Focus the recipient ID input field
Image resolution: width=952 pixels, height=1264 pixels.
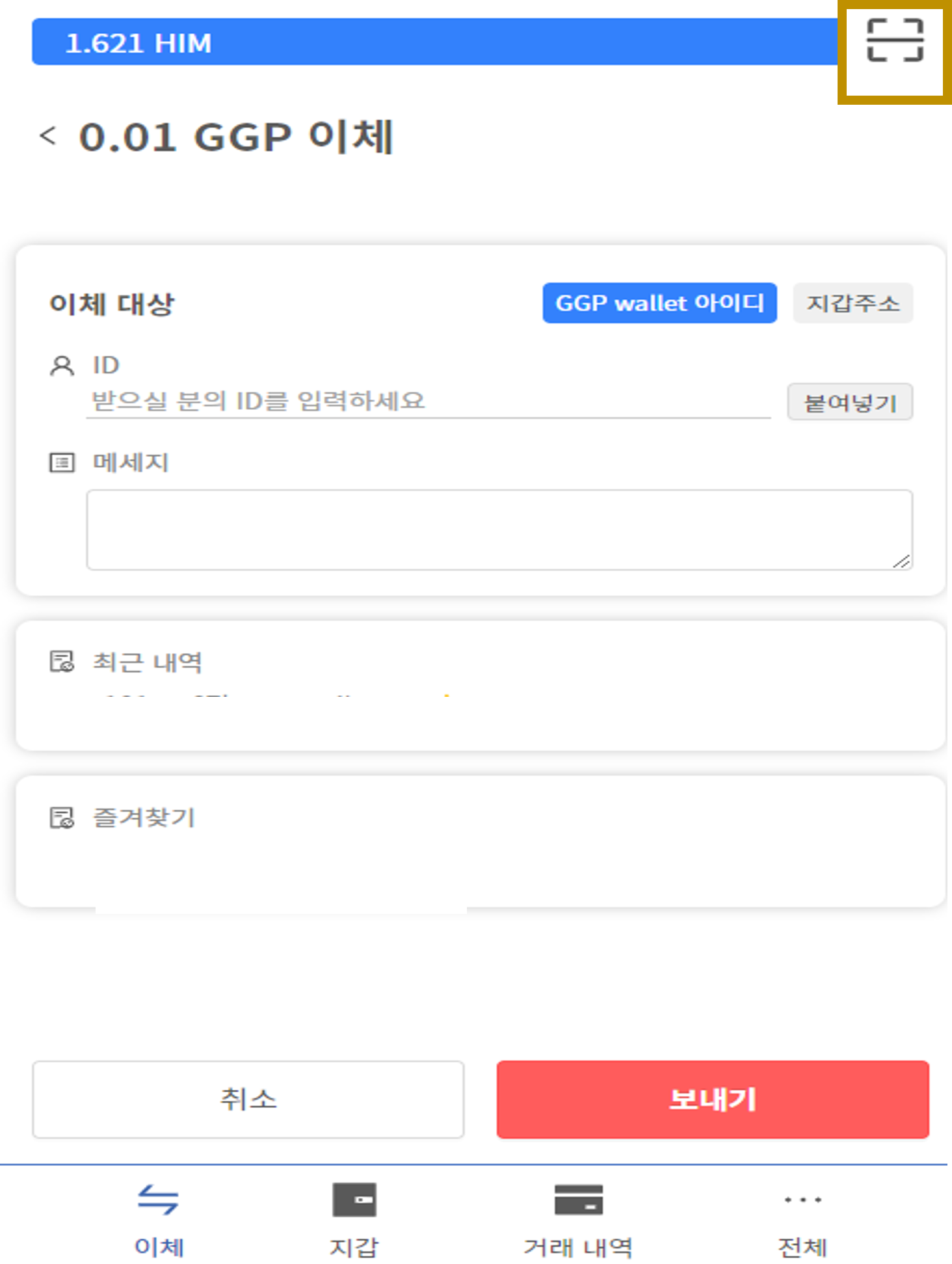click(x=428, y=401)
